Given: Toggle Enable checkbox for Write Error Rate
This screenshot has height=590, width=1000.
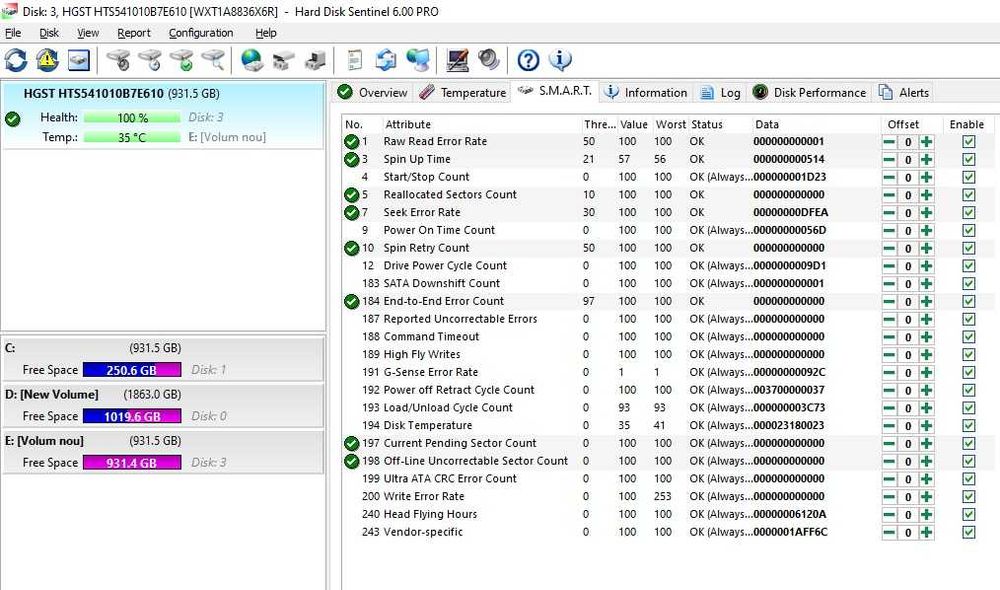Looking at the screenshot, I should tap(969, 497).
